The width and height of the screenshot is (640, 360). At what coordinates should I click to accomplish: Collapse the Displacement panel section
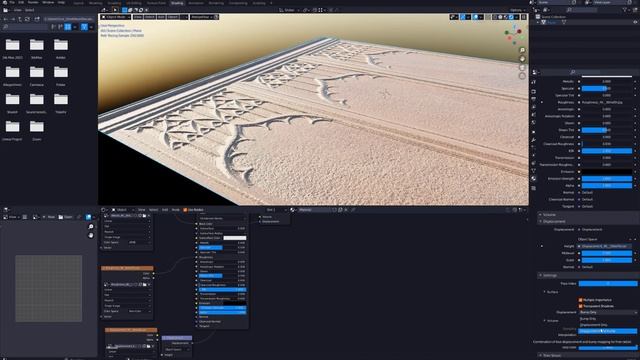588,222
